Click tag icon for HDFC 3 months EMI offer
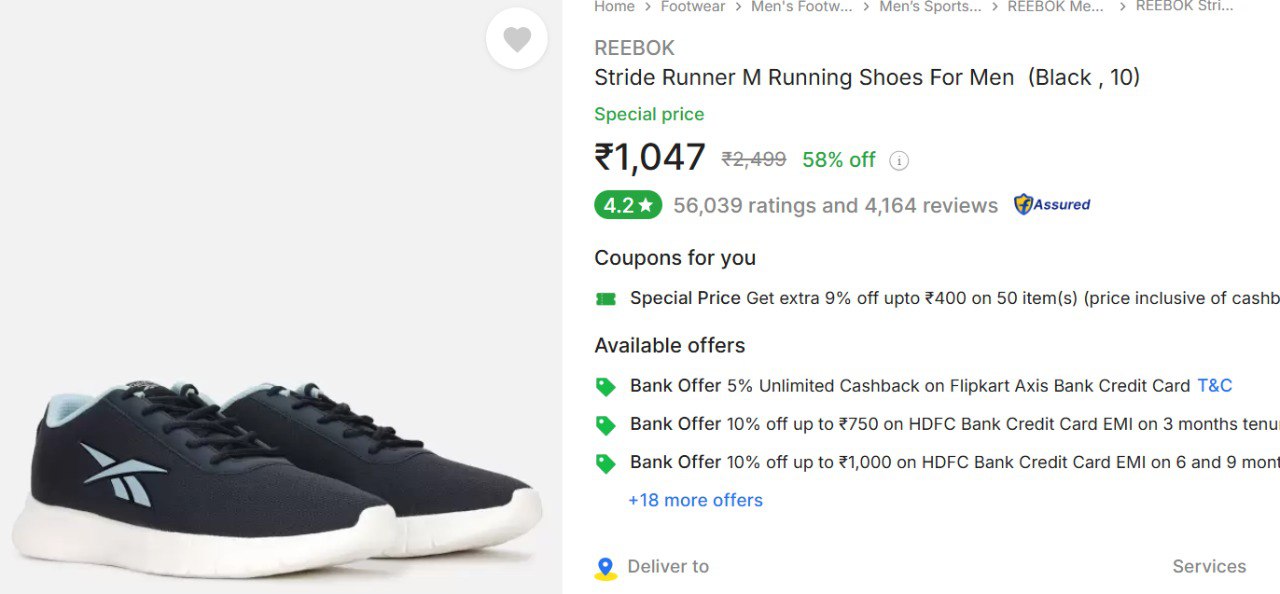 (605, 425)
